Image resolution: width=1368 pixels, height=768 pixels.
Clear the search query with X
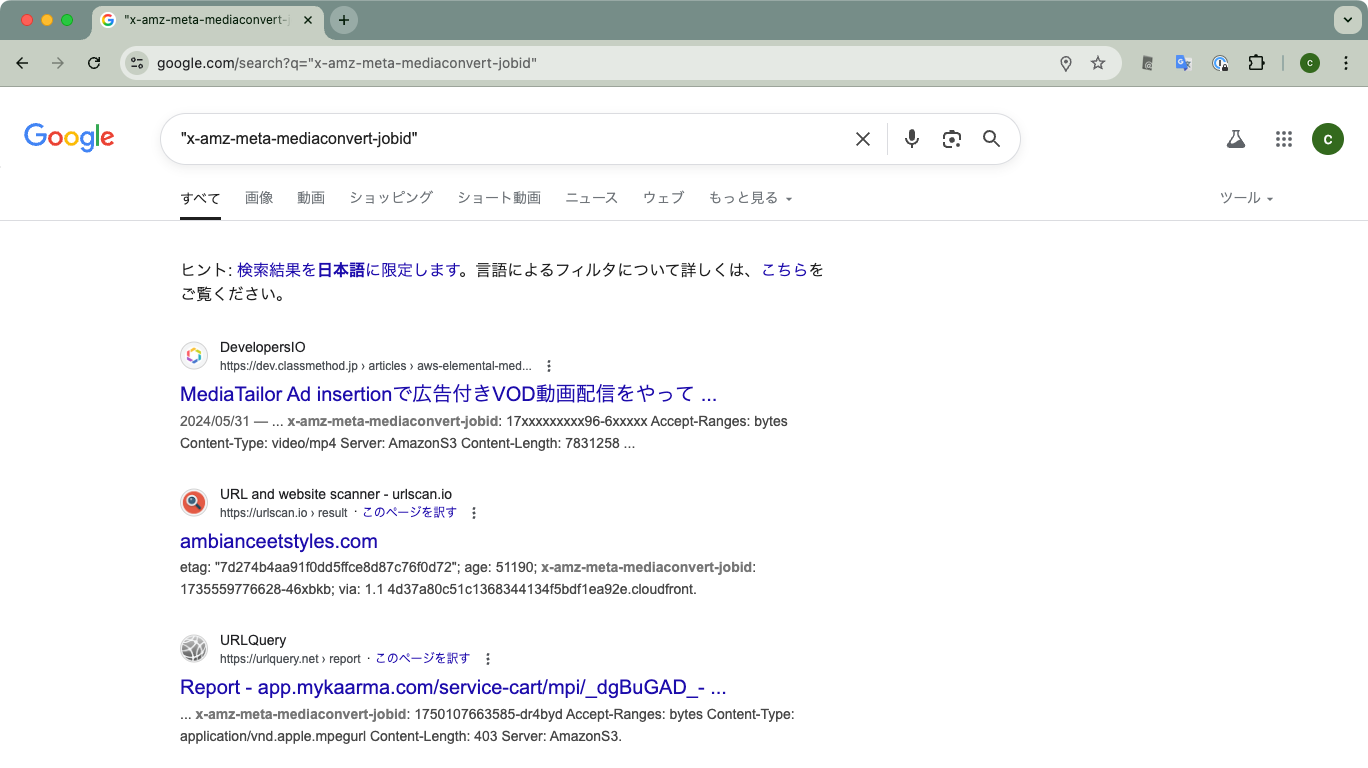[863, 139]
